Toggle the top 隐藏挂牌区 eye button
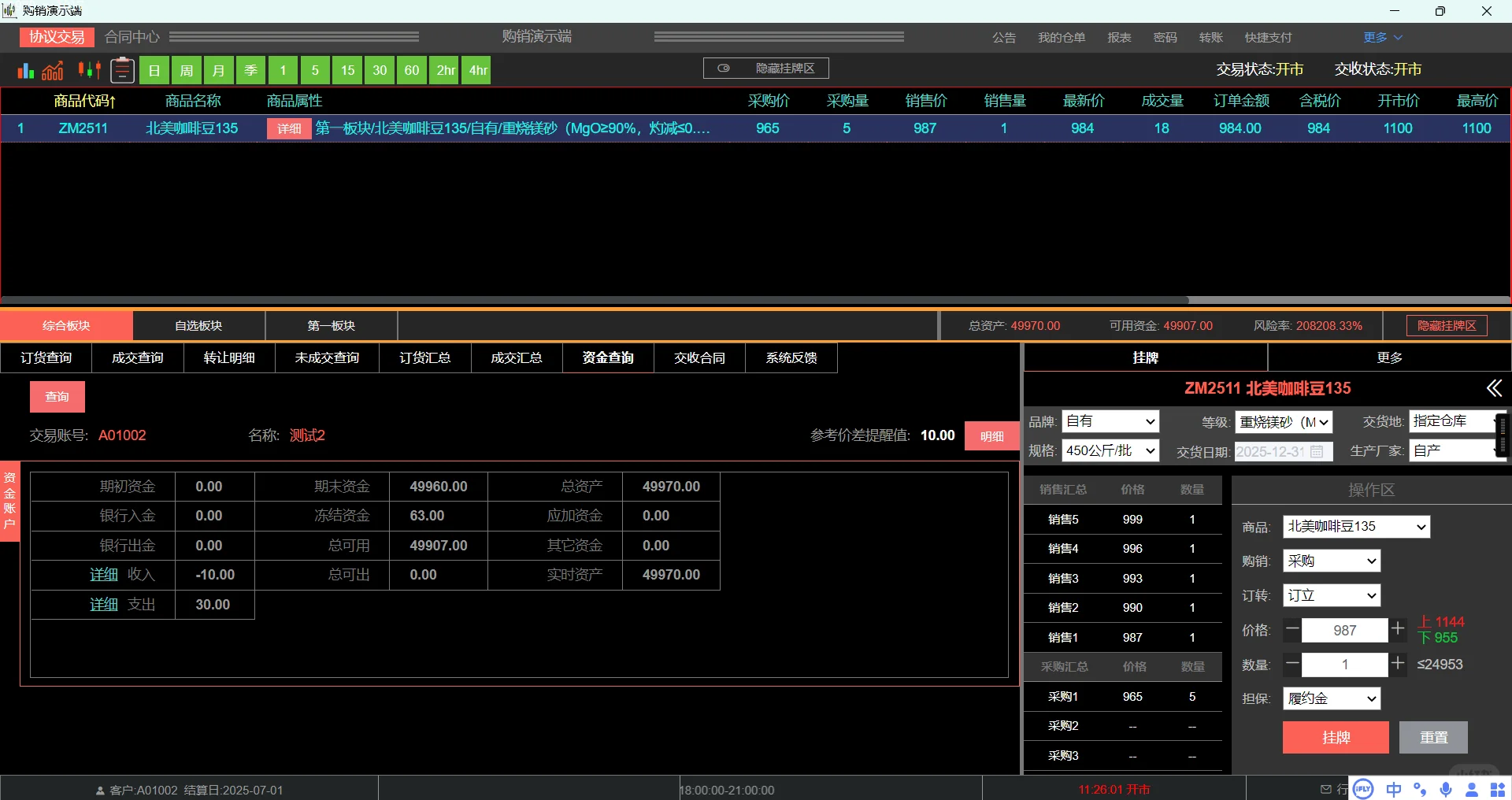The width and height of the screenshot is (1512, 800). [765, 69]
